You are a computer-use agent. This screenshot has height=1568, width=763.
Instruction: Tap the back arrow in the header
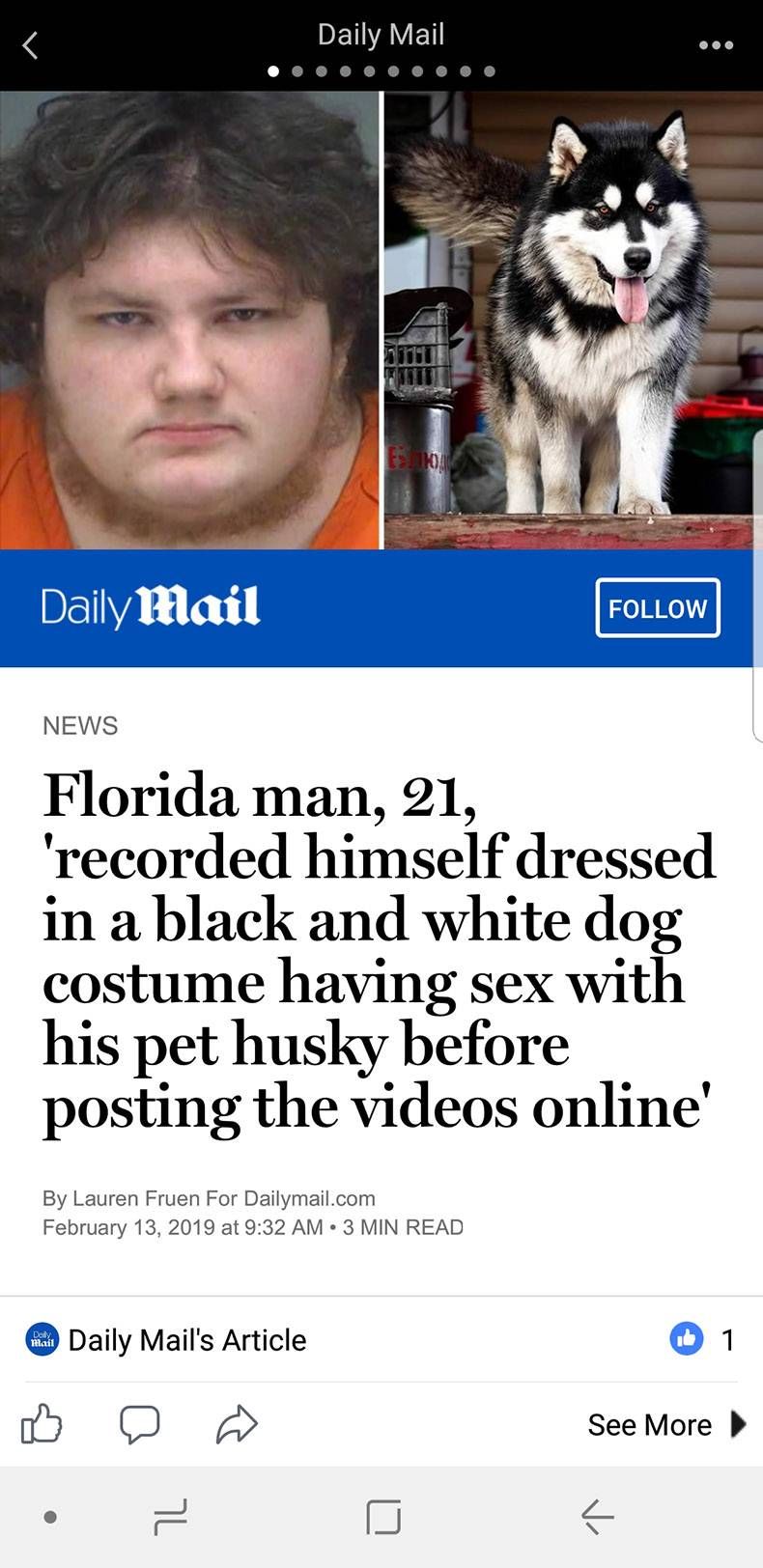tap(31, 44)
